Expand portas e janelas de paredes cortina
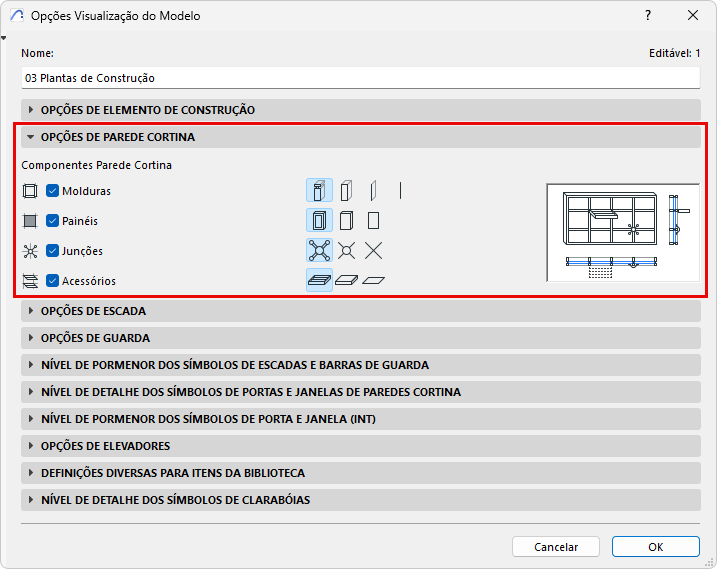Screen dimensions: 717x569 pos(361,392)
